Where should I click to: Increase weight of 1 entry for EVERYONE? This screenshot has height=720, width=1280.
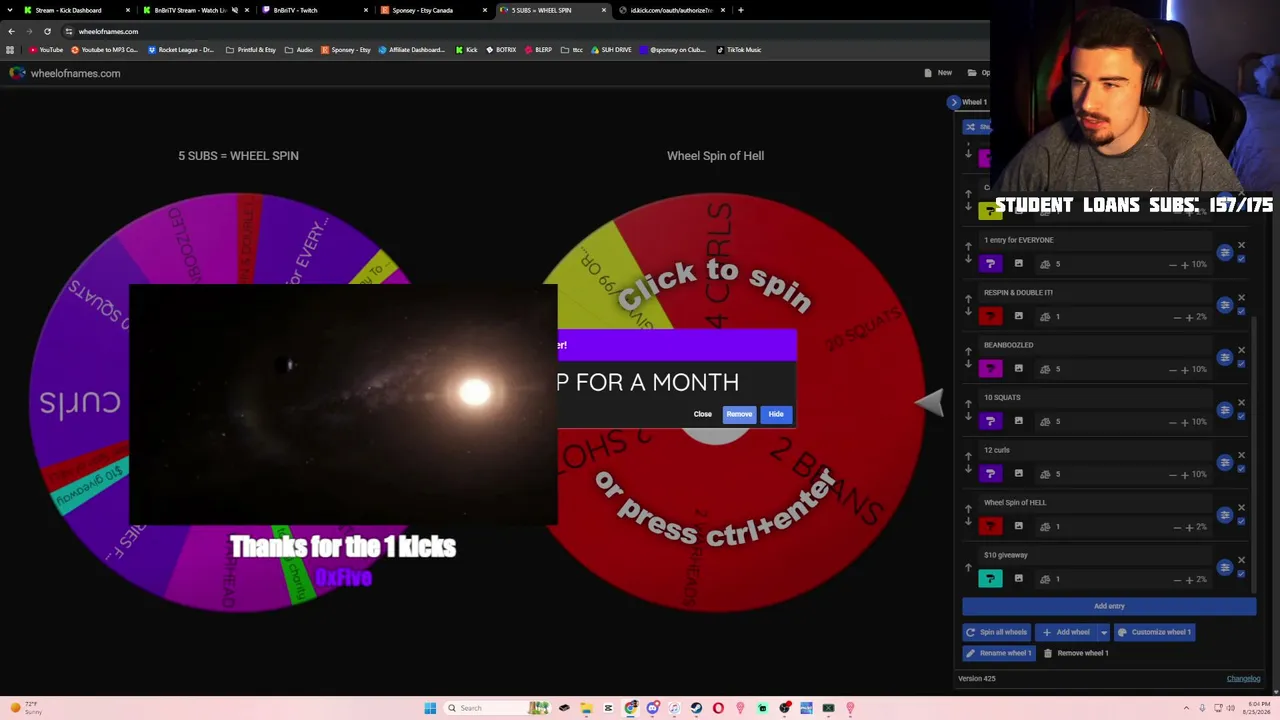coord(1185,265)
